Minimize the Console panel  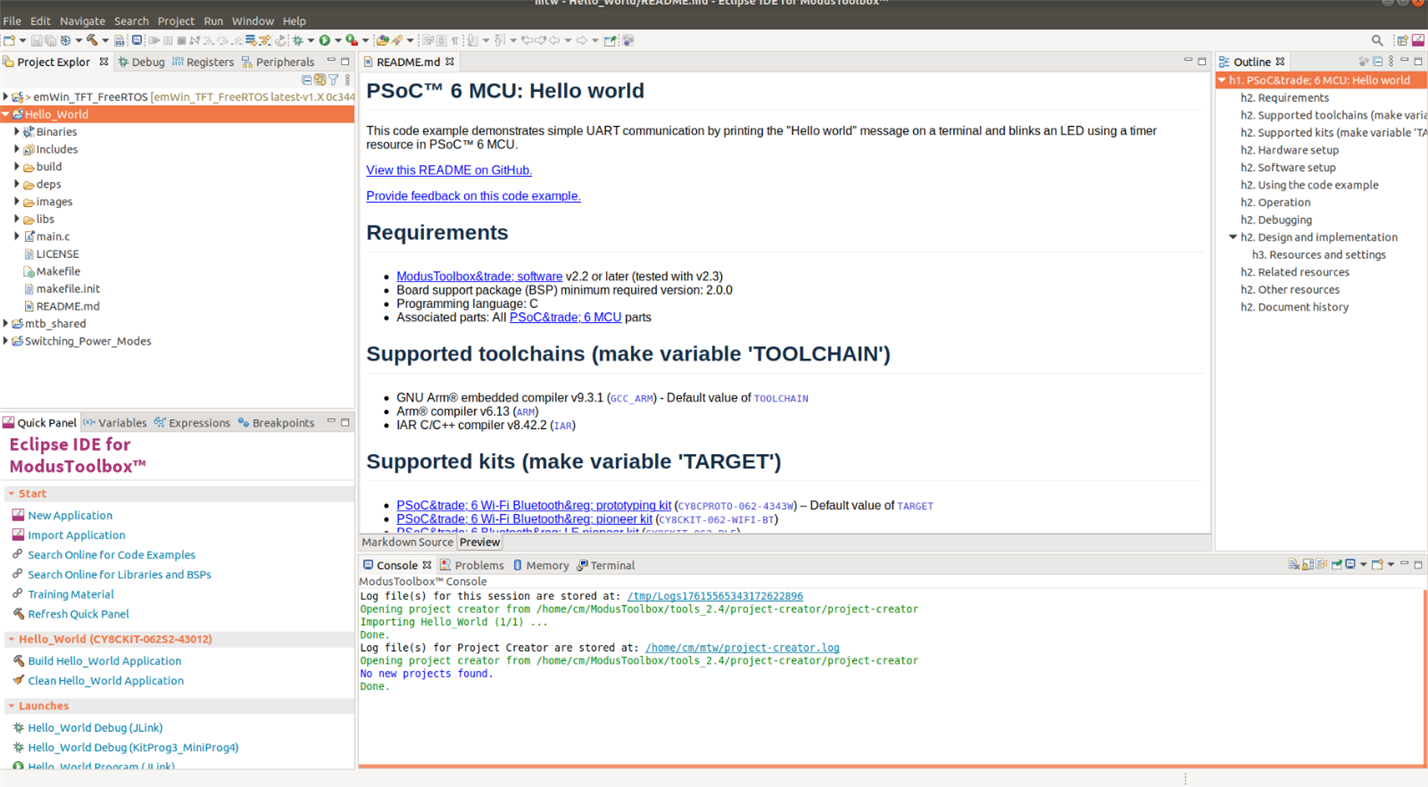click(1404, 565)
